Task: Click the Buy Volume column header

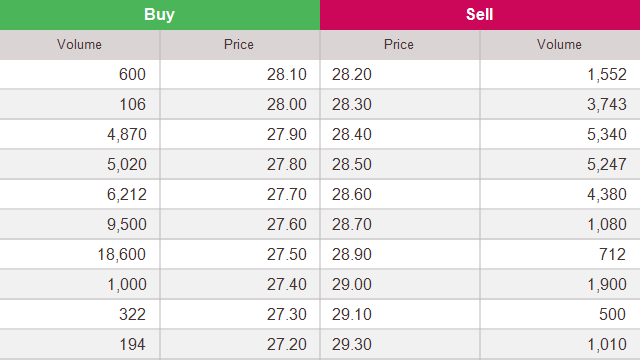Action: [x=79, y=44]
